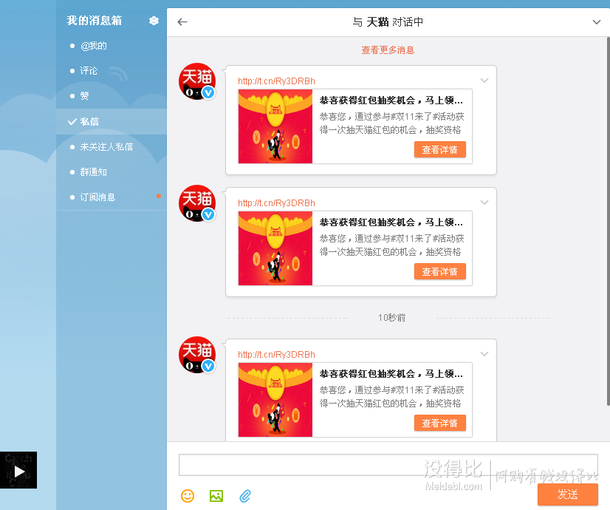
Task: Expand third message's dropdown chevron
Action: [484, 354]
